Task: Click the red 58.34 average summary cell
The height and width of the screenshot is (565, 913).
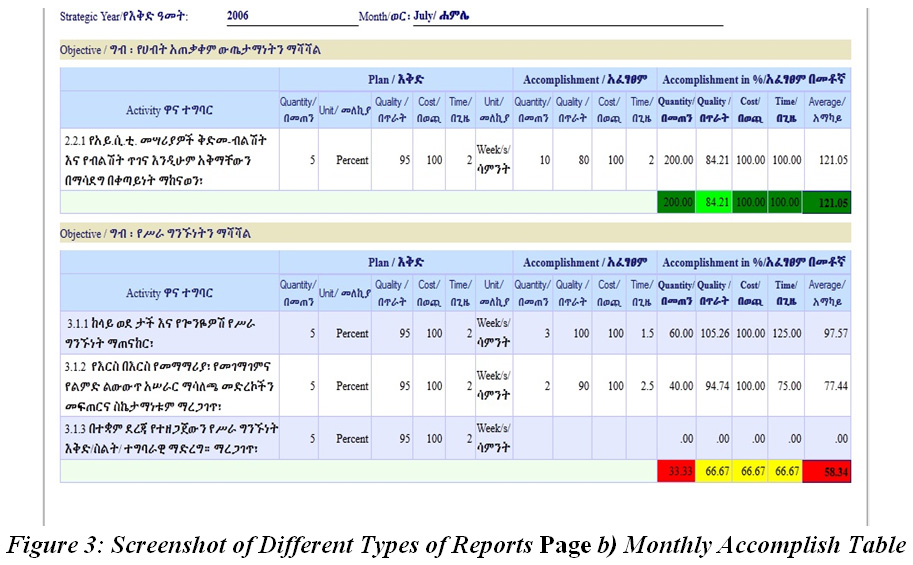Action: pyautogui.click(x=826, y=472)
